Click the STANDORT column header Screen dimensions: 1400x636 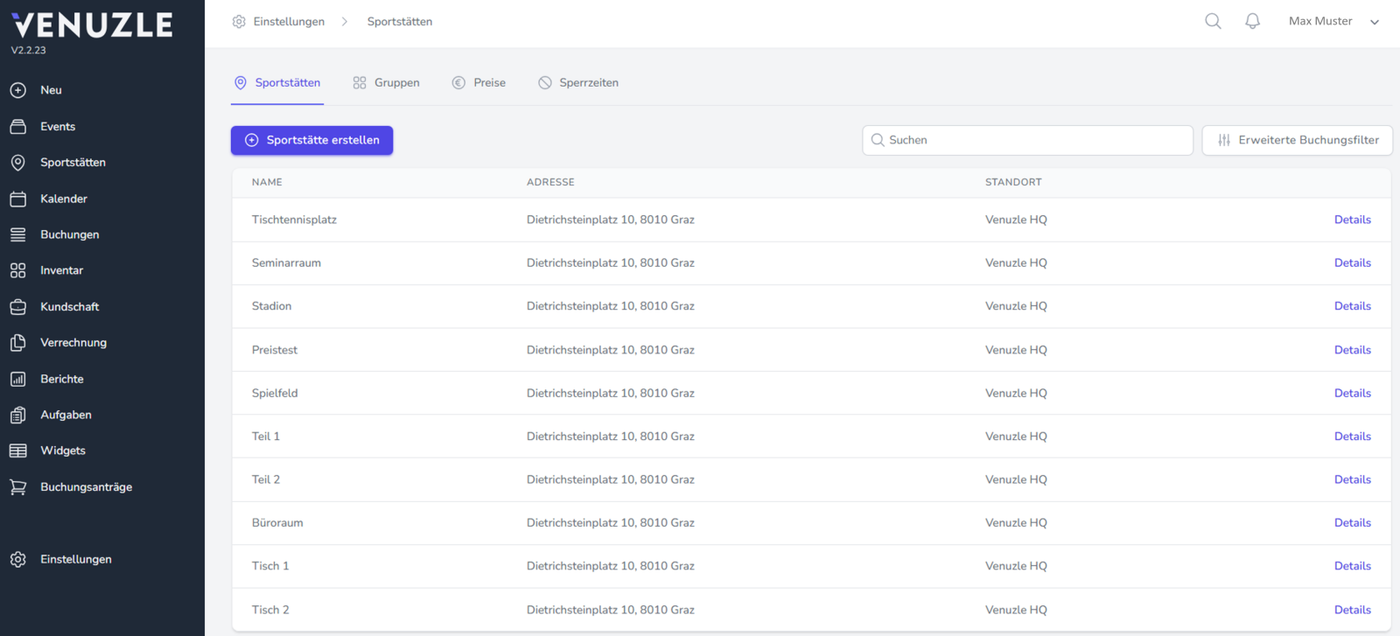tap(1013, 183)
